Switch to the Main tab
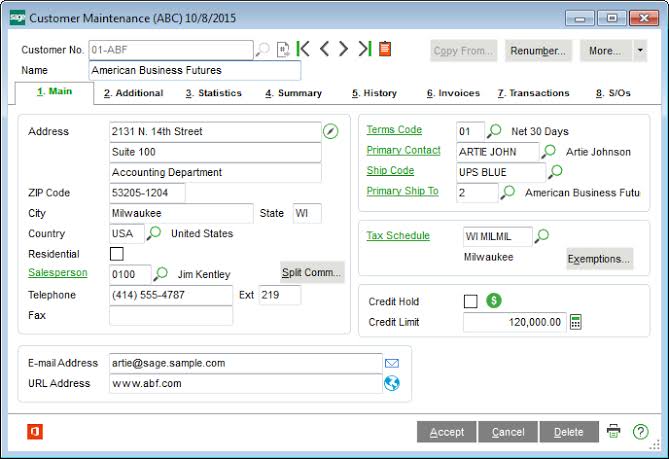The image size is (669, 459). pyautogui.click(x=54, y=91)
